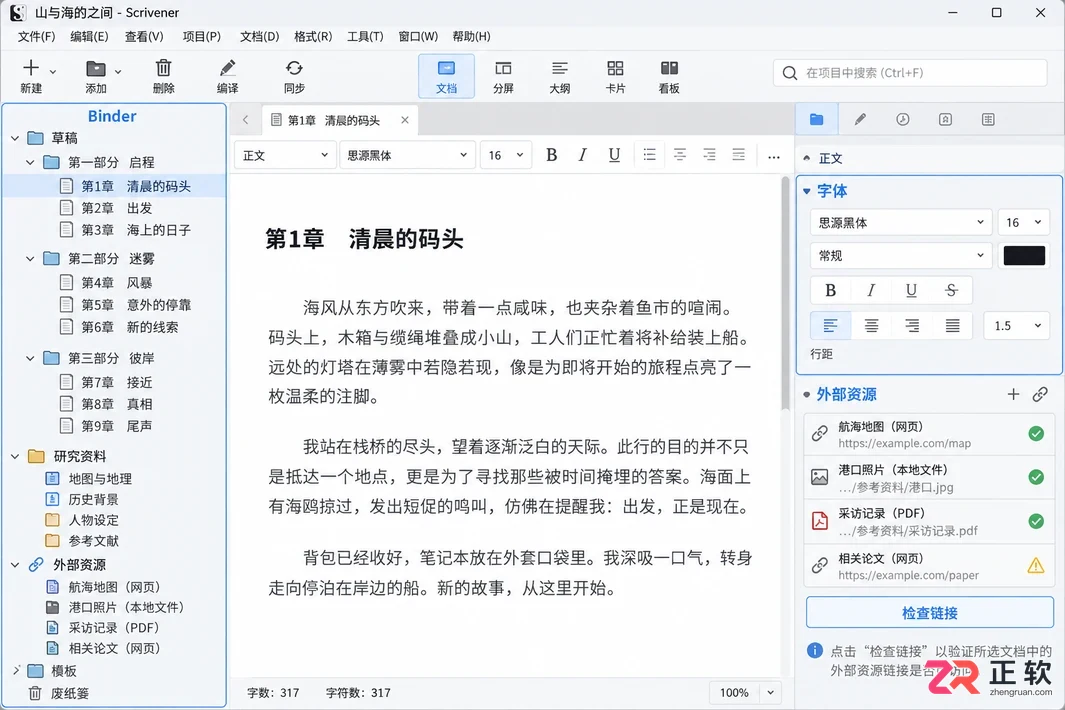Collapse the 草稿 folder in Binder
This screenshot has height=710, width=1065.
click(15, 139)
